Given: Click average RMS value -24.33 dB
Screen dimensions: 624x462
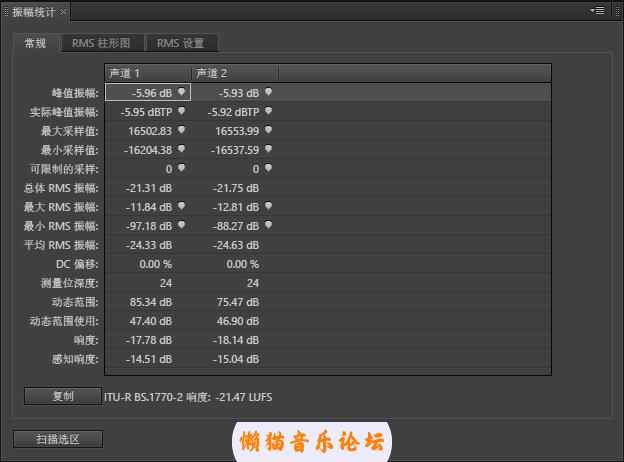Looking at the screenshot, I should (x=149, y=245).
